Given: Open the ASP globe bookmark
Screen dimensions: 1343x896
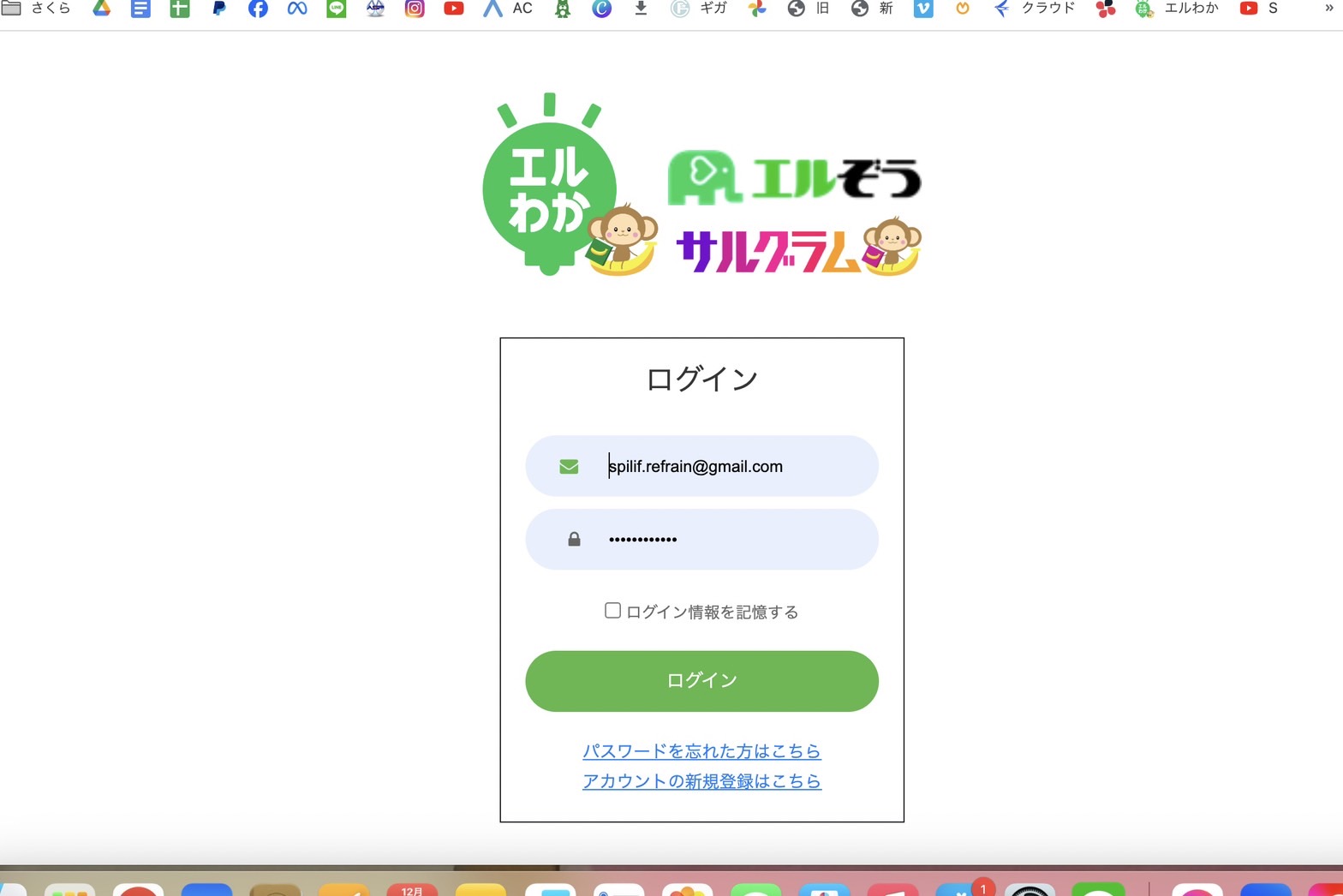Looking at the screenshot, I should 375,9.
